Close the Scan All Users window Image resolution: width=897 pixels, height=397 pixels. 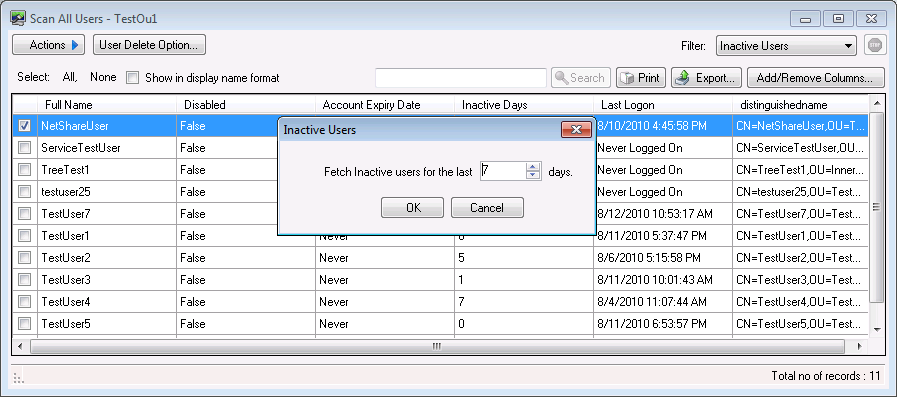pyautogui.click(x=871, y=19)
